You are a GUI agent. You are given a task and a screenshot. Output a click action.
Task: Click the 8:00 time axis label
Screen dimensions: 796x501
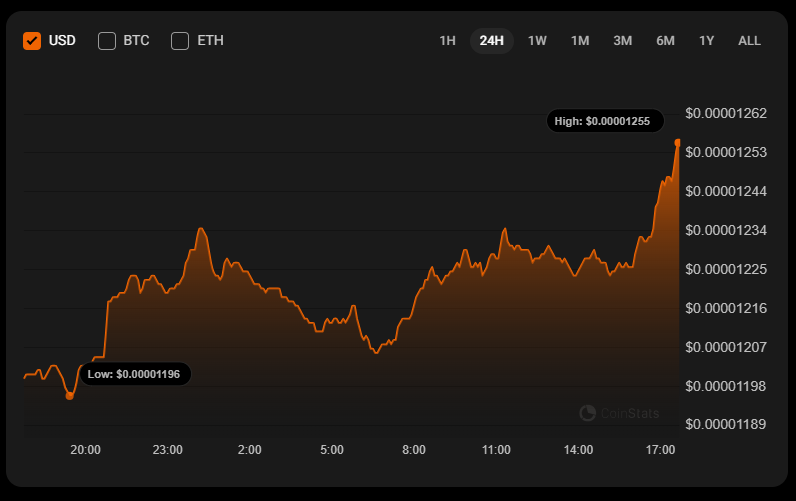coord(414,450)
